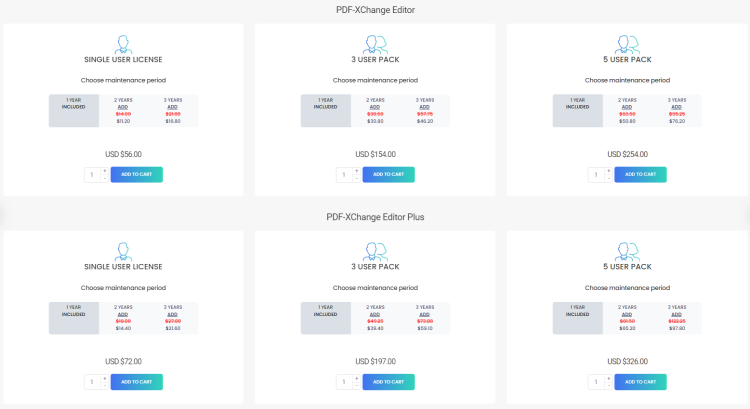Increase quantity for Editor Plus 5 User Pack
The height and width of the screenshot is (409, 750).
tap(608, 378)
